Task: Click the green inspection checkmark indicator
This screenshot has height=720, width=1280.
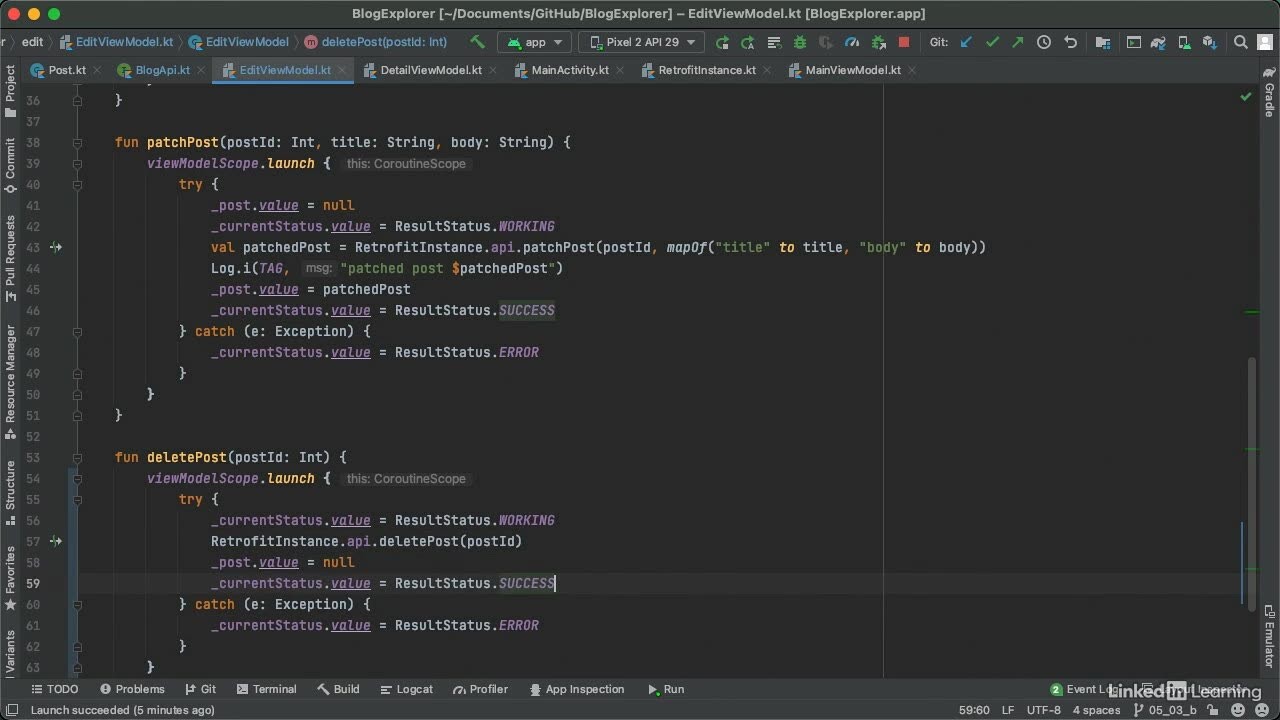Action: coord(1246,96)
